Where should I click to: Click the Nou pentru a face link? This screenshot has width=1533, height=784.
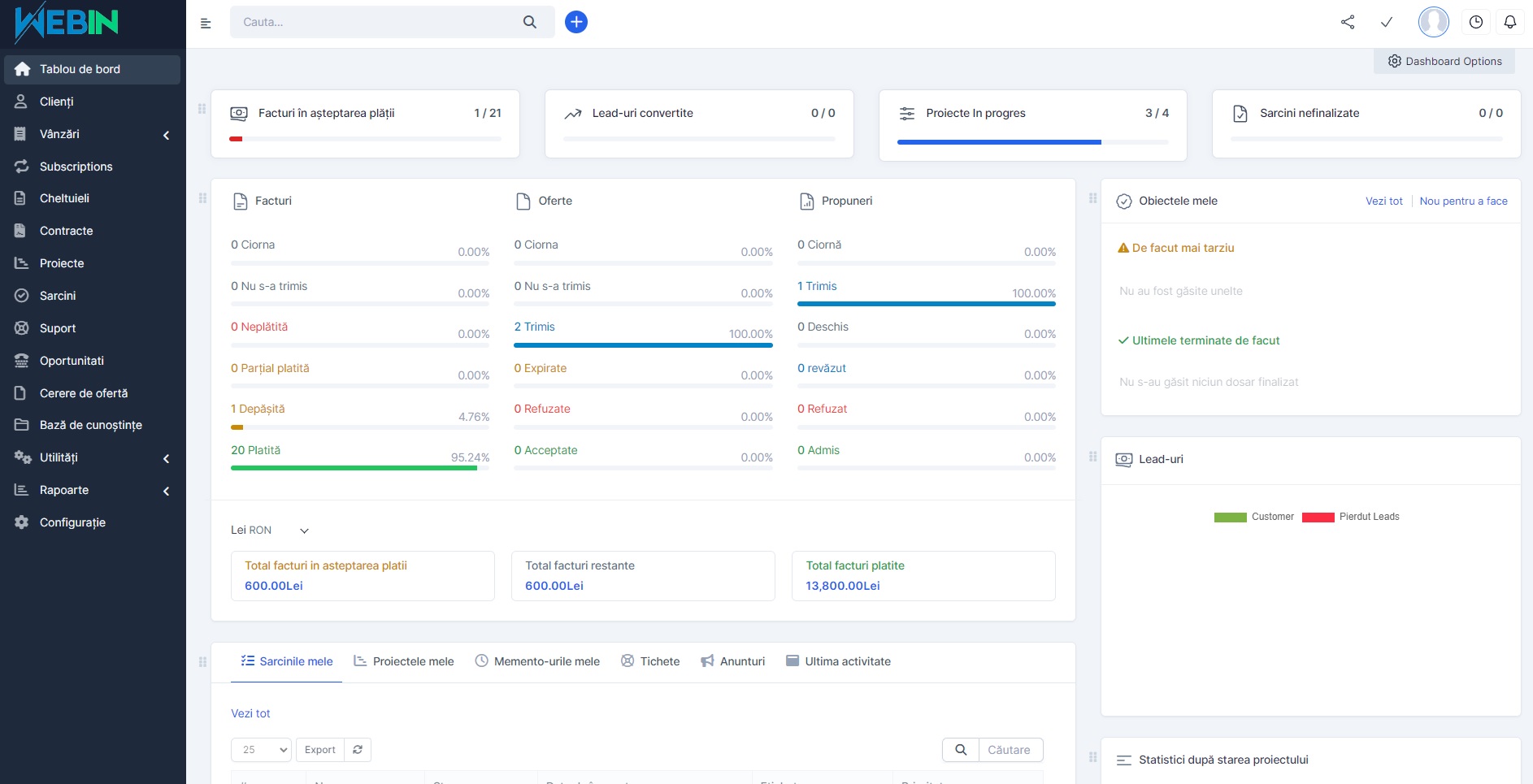pos(1463,201)
